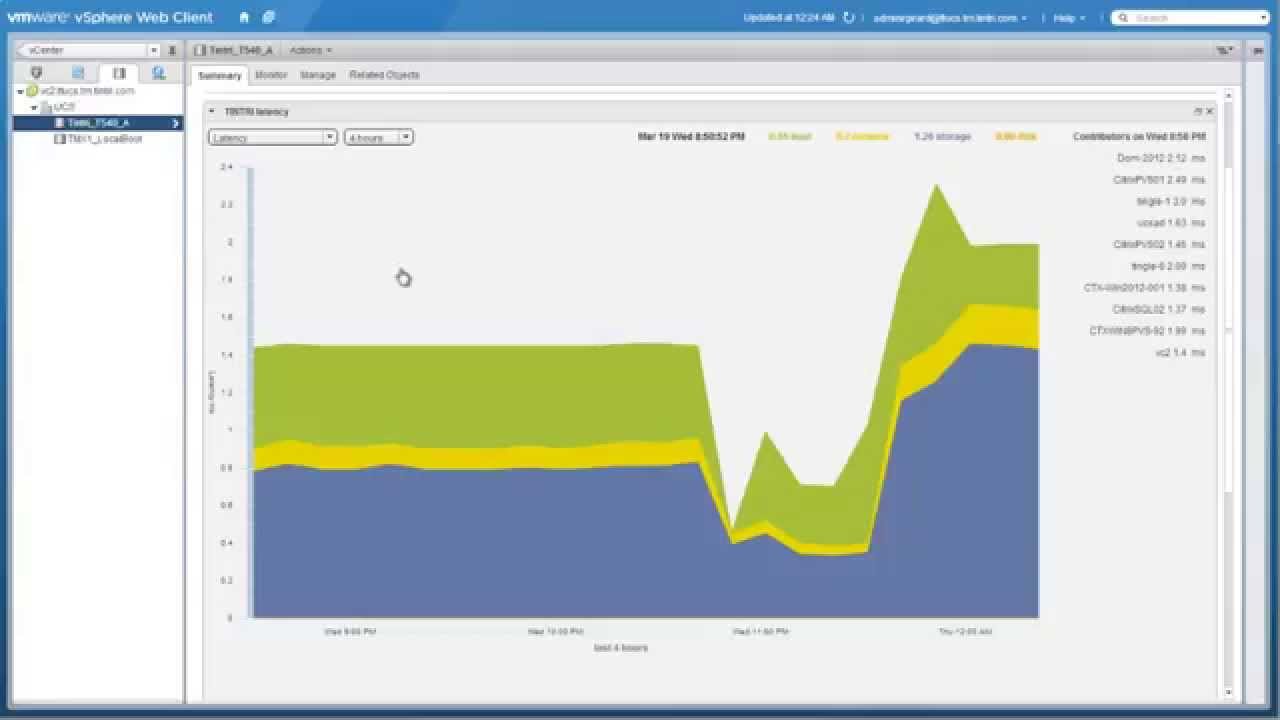
Task: Navigate back using the vCenter button
Action: [82, 50]
